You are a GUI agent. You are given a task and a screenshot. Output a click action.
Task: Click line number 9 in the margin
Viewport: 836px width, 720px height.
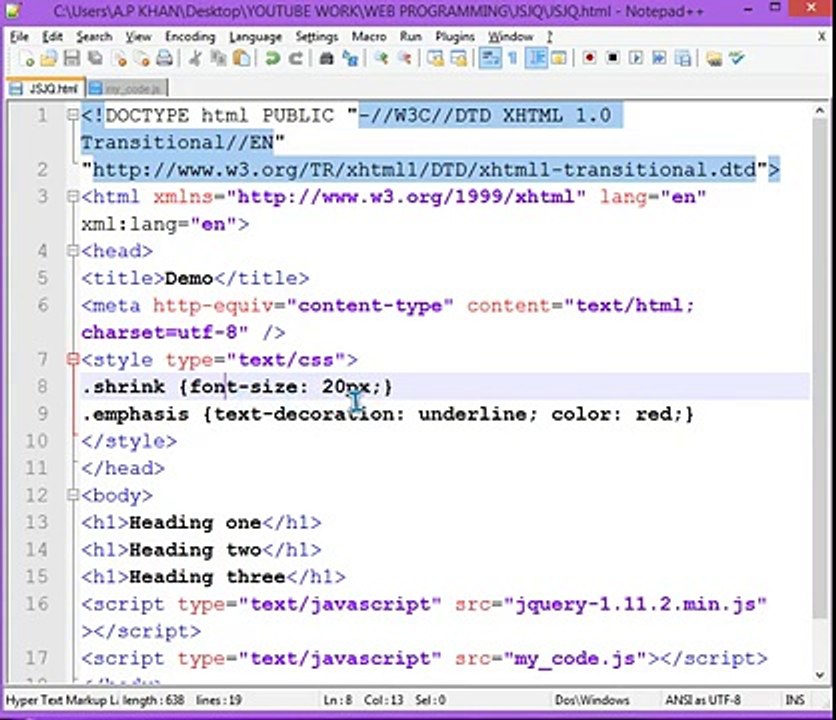point(42,413)
